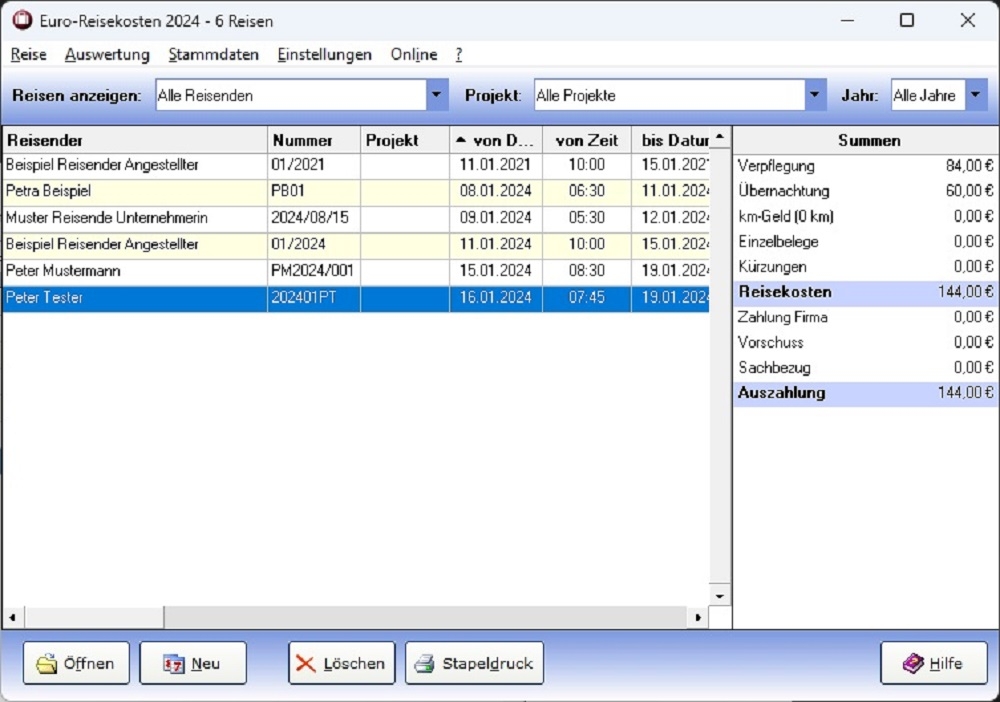Screen dimensions: 1000x702
Task: Click the Verpflegung sum row
Action: click(865, 166)
